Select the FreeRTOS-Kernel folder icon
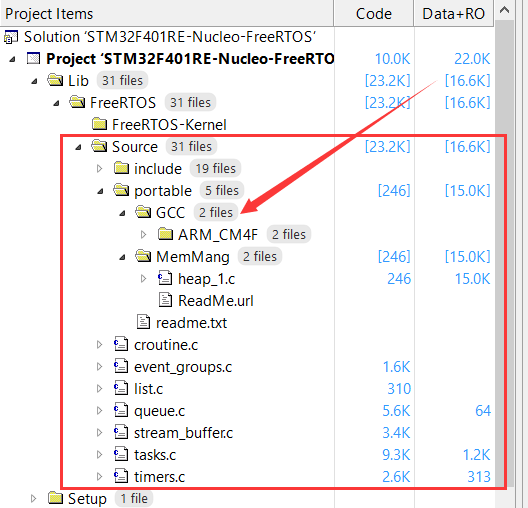 coord(100,125)
